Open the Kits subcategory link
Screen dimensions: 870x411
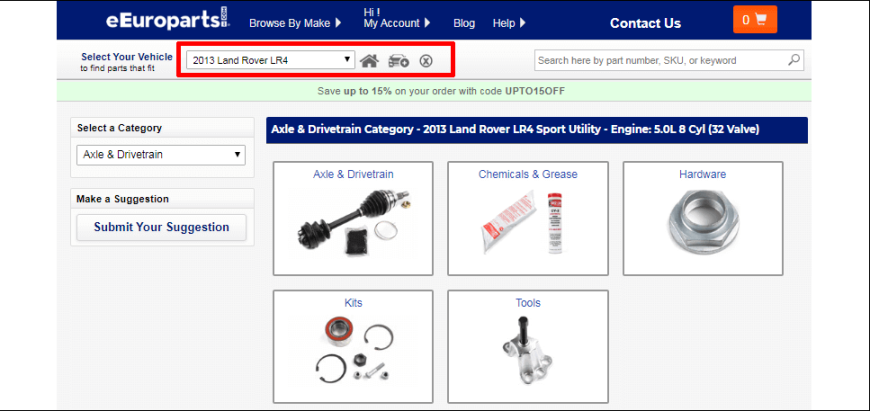tap(353, 303)
